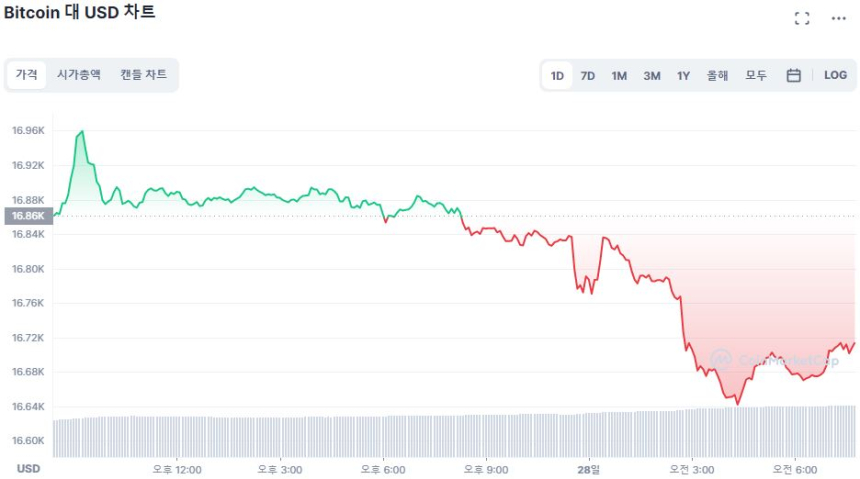Click the green price peak near 16.96K
The height and width of the screenshot is (479, 860).
(x=81, y=131)
